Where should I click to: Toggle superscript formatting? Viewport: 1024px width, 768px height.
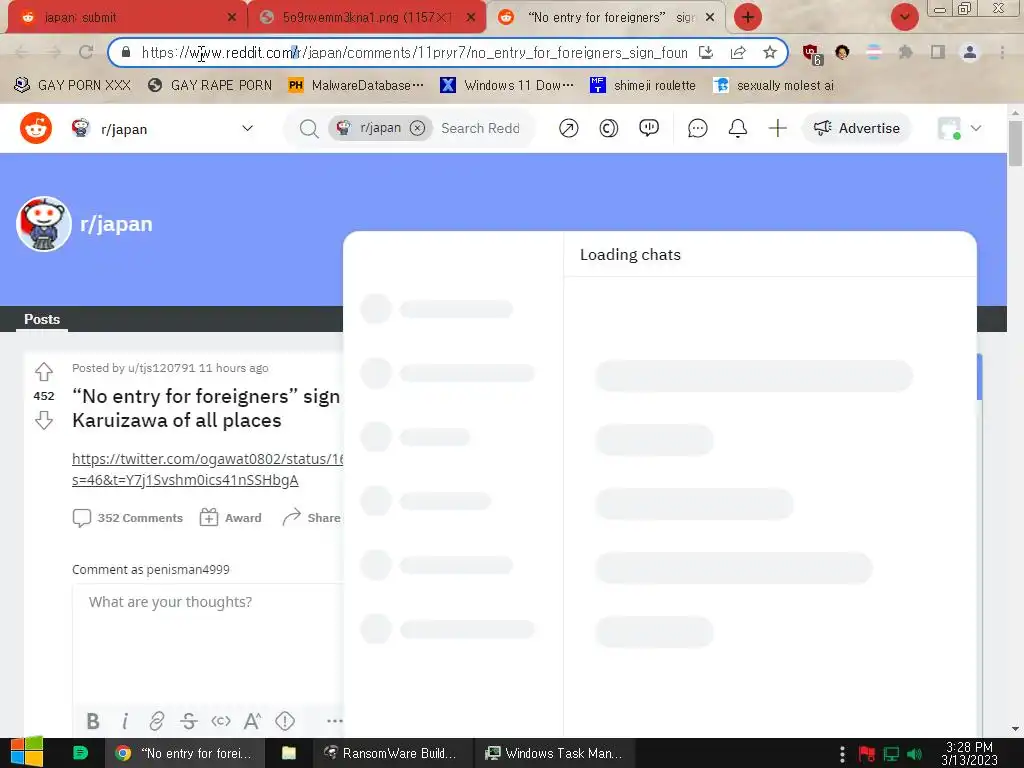coord(252,721)
